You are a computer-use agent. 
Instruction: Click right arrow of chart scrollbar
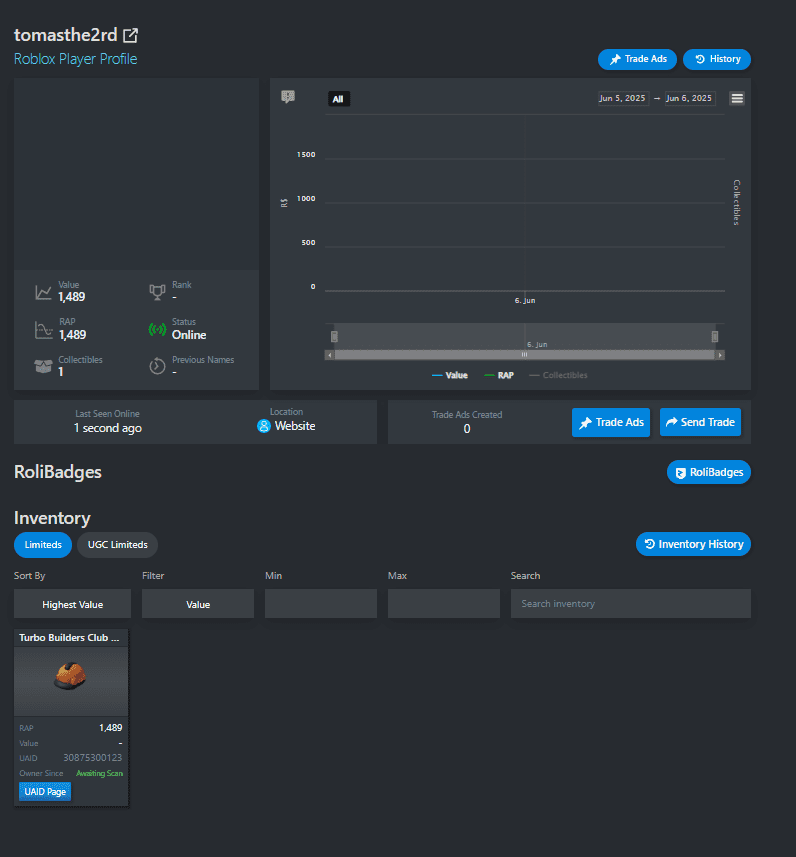click(720, 355)
